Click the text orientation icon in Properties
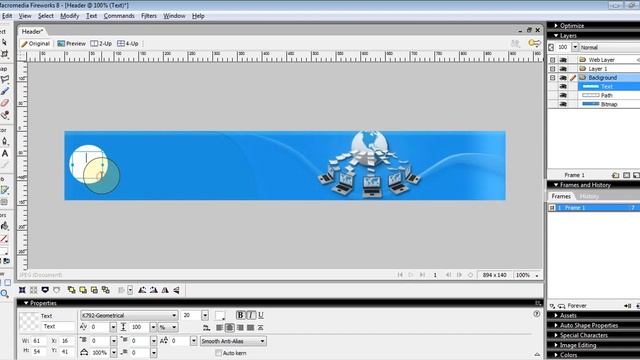 207,327
